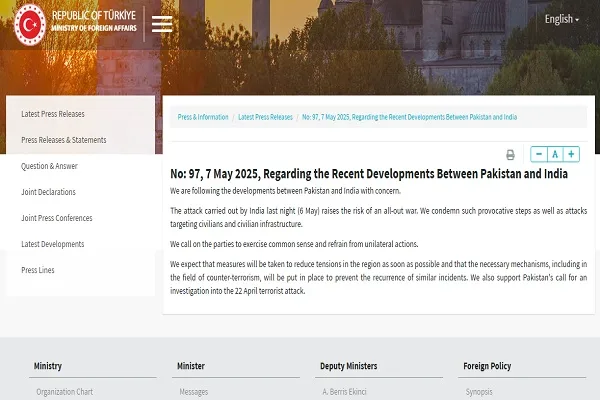The width and height of the screenshot is (600, 400).
Task: Click the sentence 'We call on the parties'
Action: pyautogui.click(x=294, y=244)
